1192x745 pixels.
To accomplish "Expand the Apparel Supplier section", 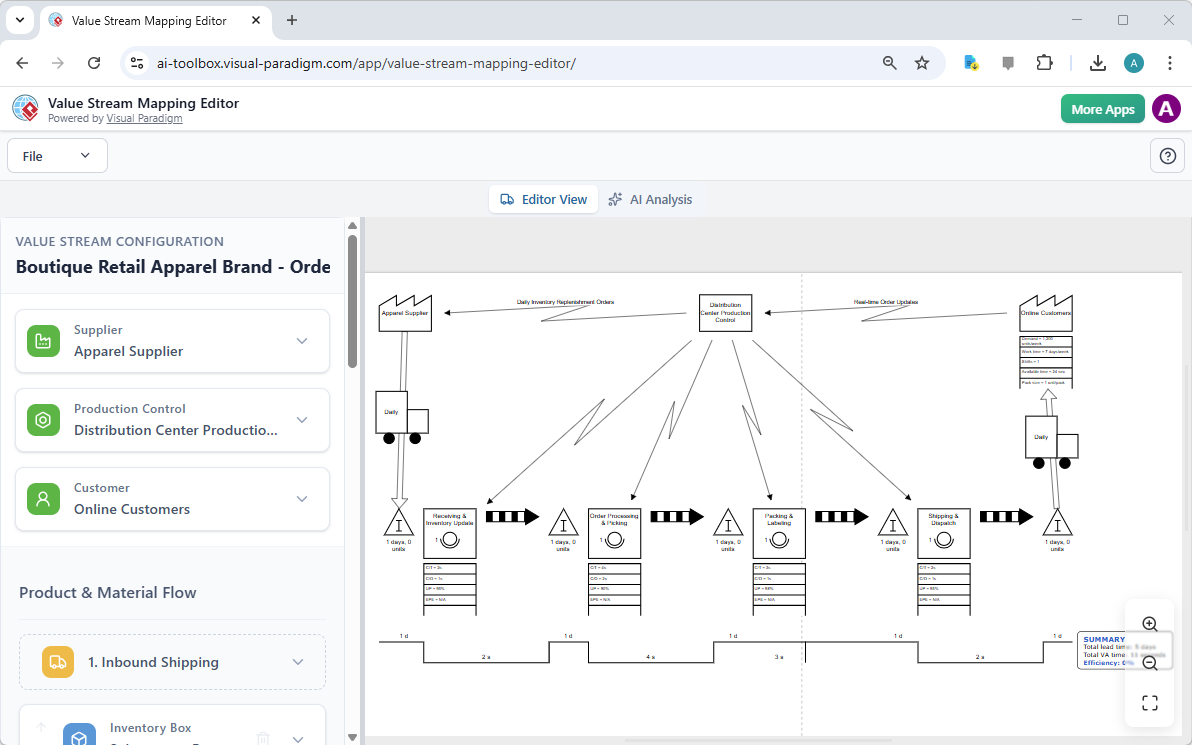I will click(x=302, y=340).
